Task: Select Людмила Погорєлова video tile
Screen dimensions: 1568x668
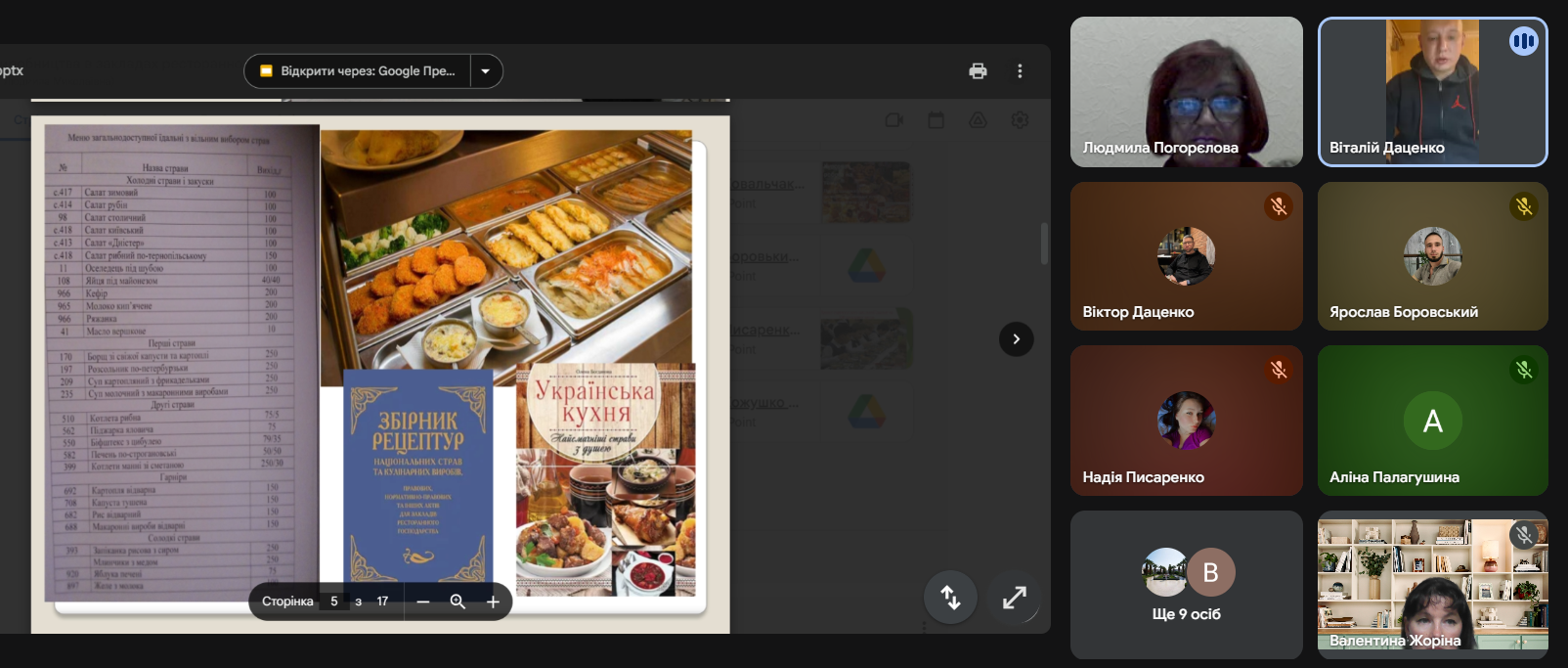Action: tap(1186, 91)
